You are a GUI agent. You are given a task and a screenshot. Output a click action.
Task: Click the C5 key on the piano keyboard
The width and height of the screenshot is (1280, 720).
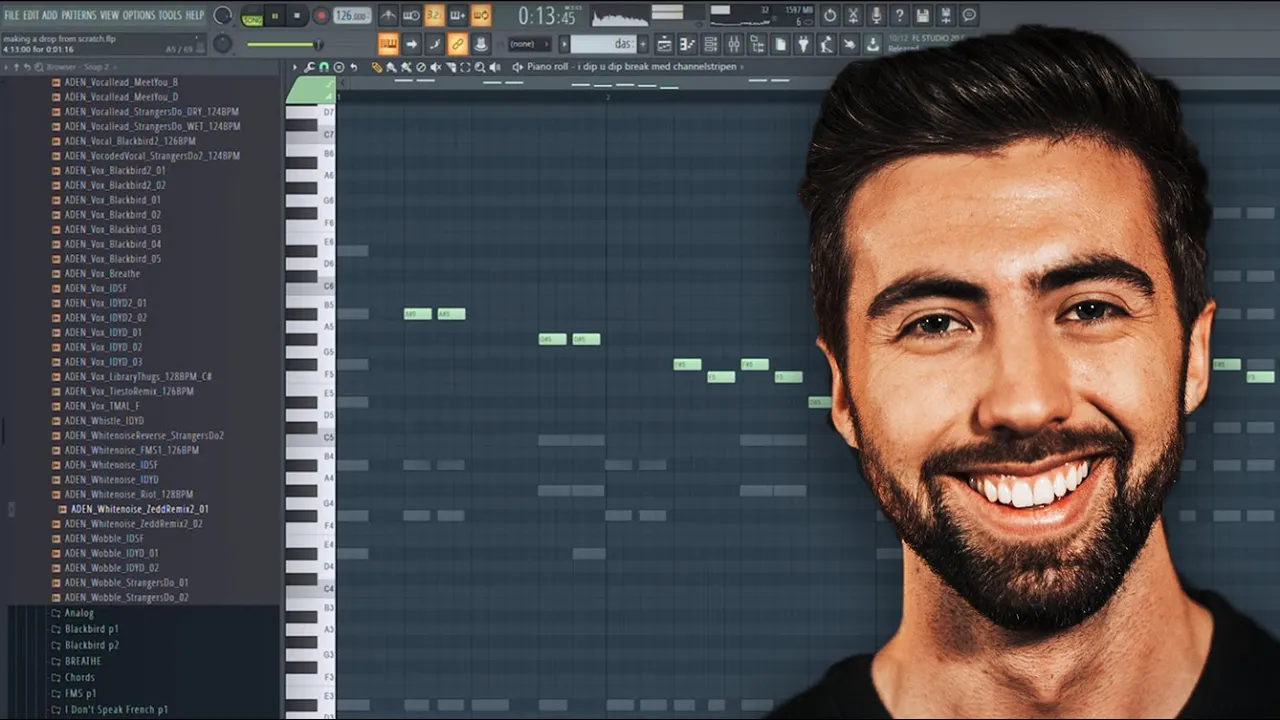[311, 437]
